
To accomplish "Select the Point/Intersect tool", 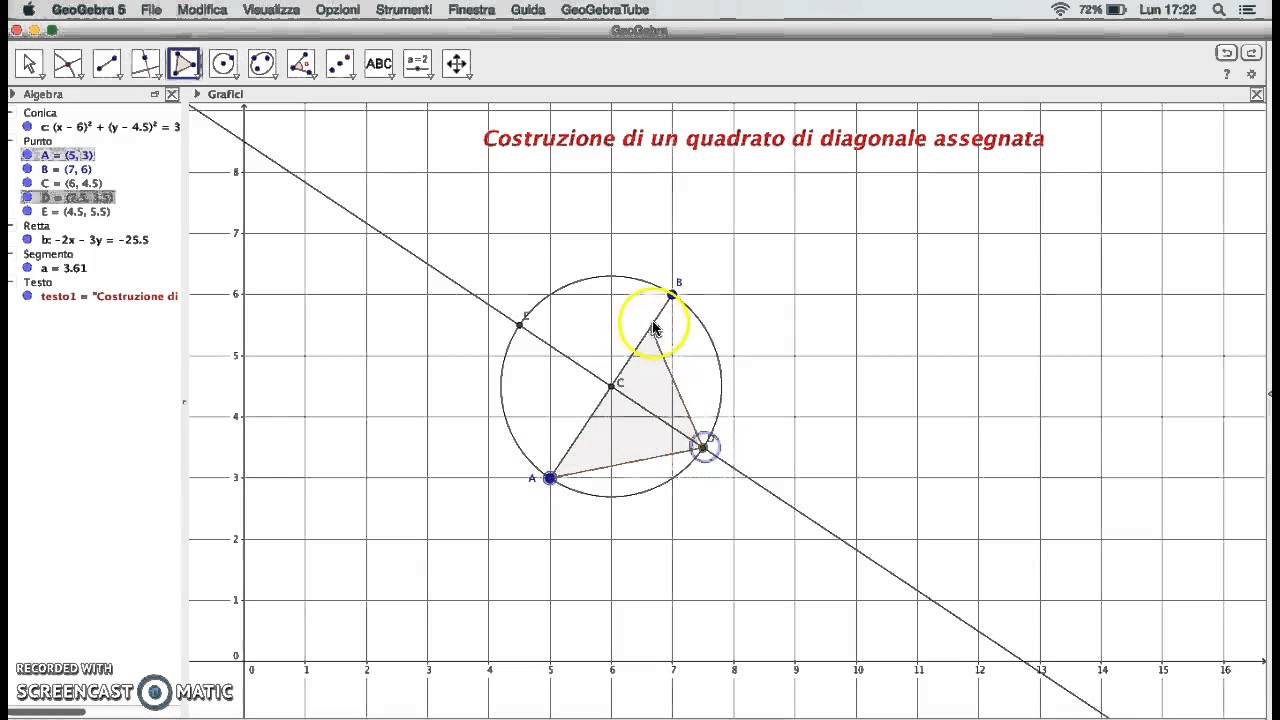I will pos(68,64).
